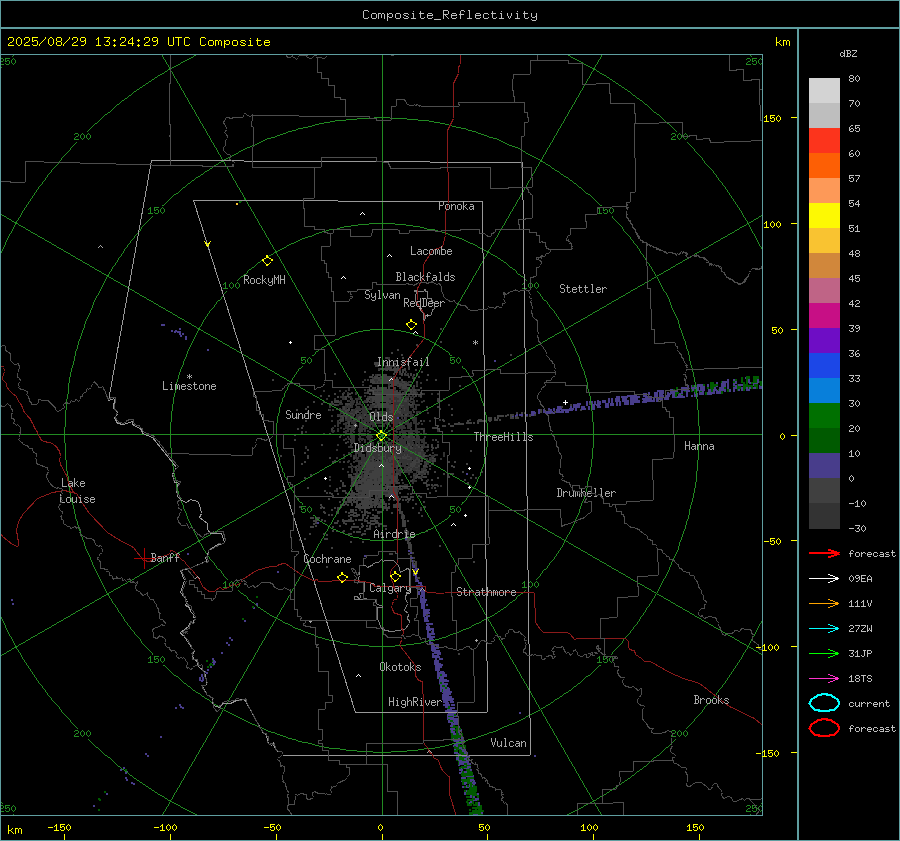This screenshot has width=900, height=841.
Task: Click the Banff label
Action: click(165, 558)
